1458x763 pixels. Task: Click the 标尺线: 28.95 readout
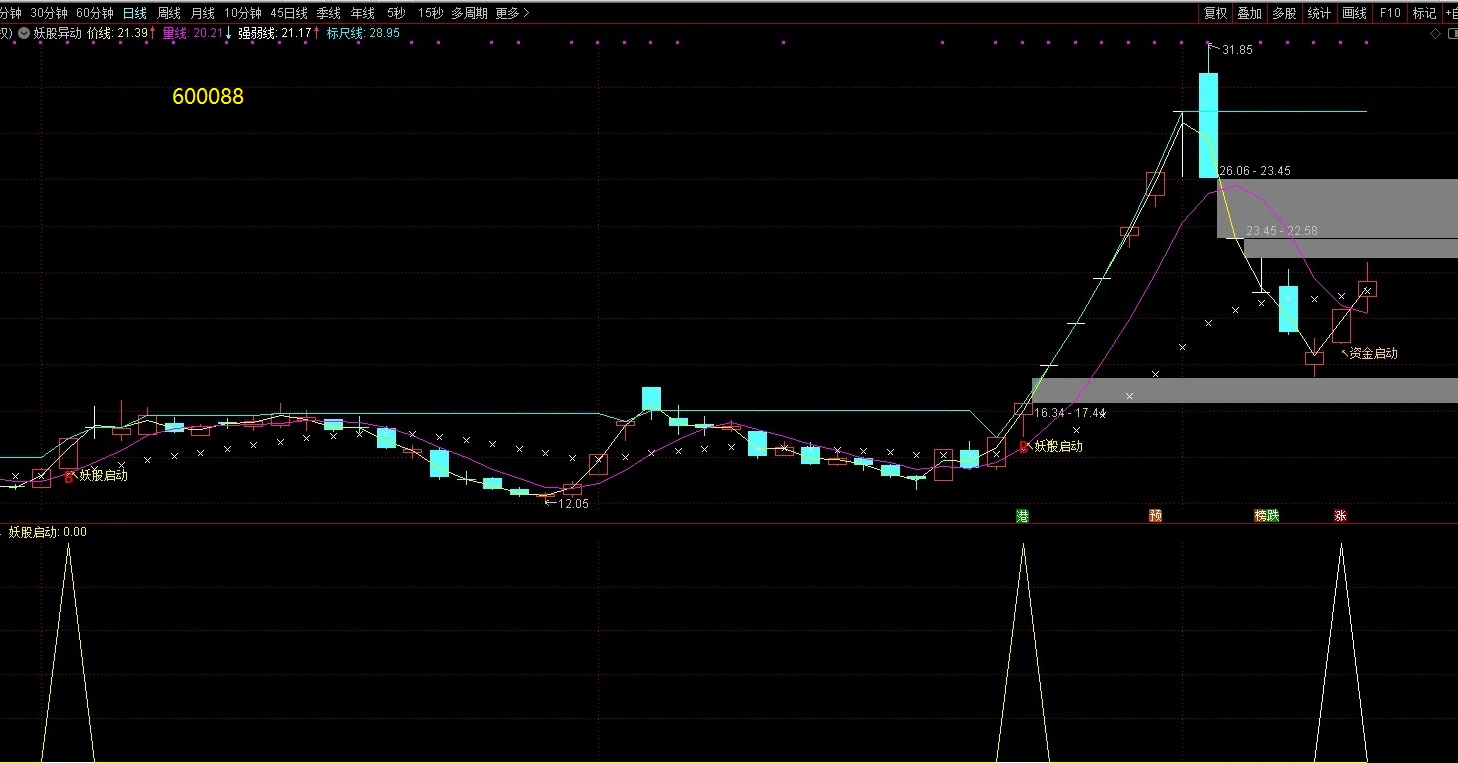(363, 33)
